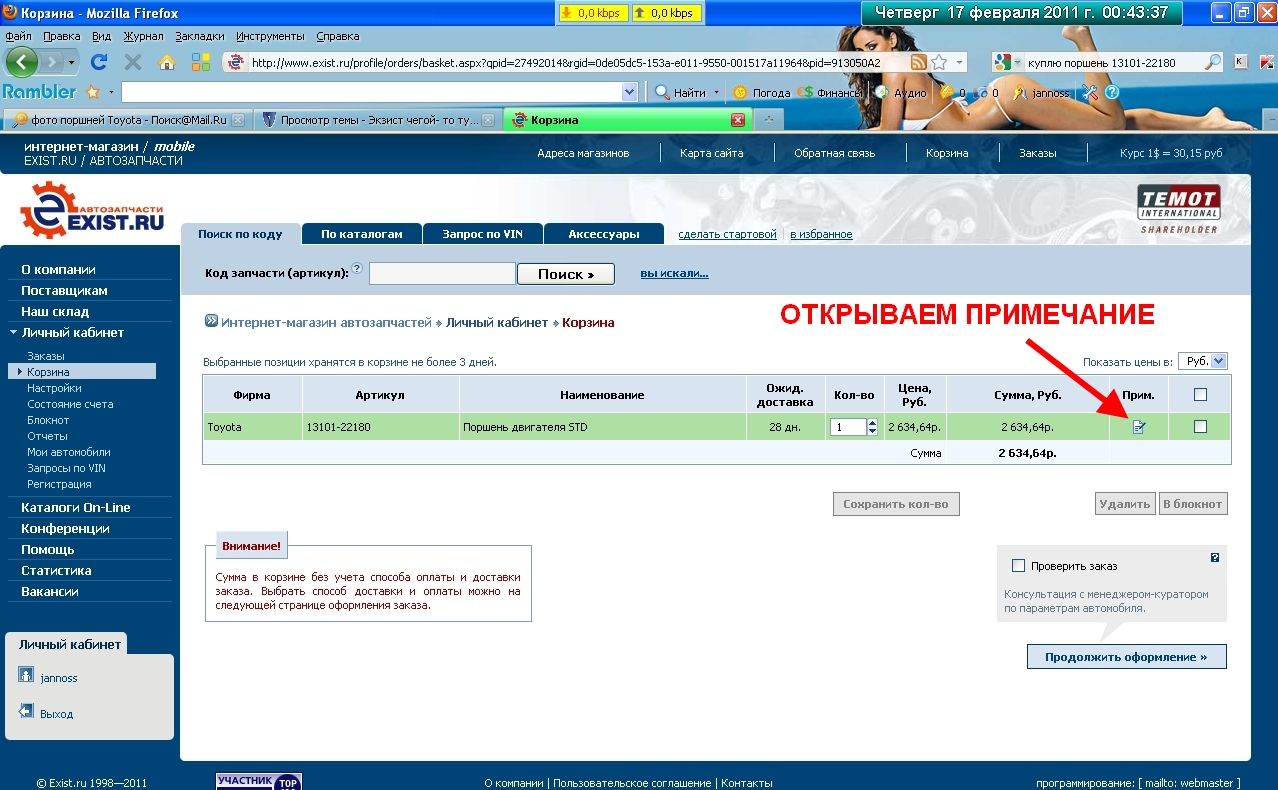Open the вы искали link

tap(674, 273)
